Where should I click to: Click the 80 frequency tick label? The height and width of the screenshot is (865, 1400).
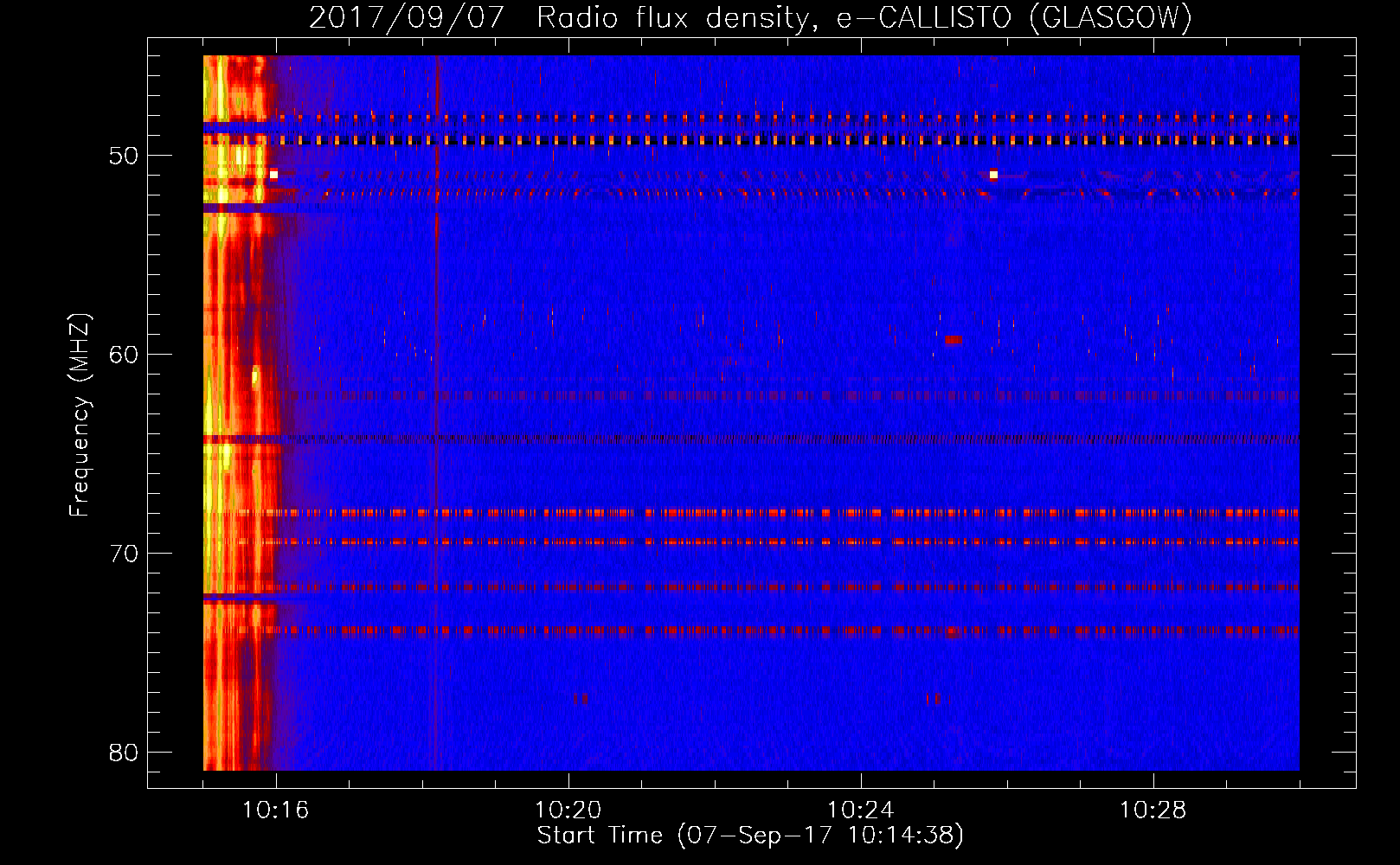pos(124,753)
